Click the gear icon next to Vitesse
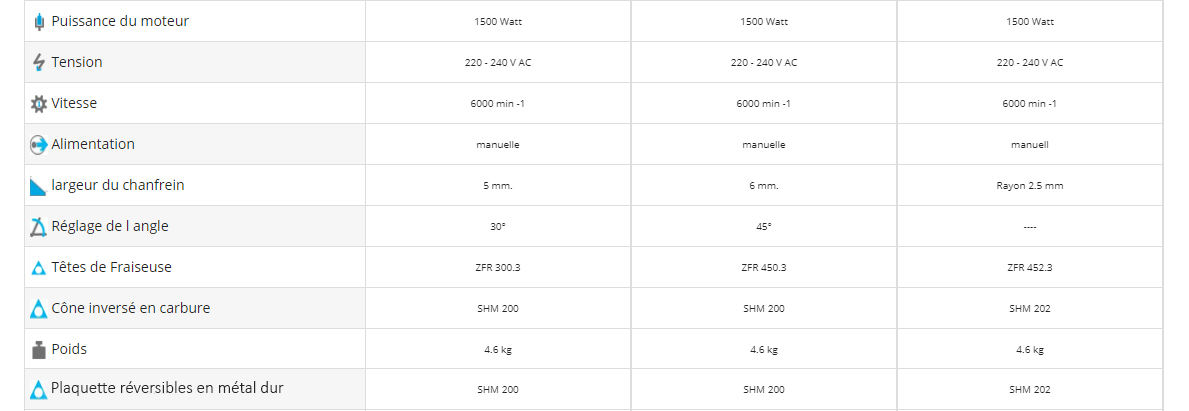The width and height of the screenshot is (1189, 411). [39, 104]
